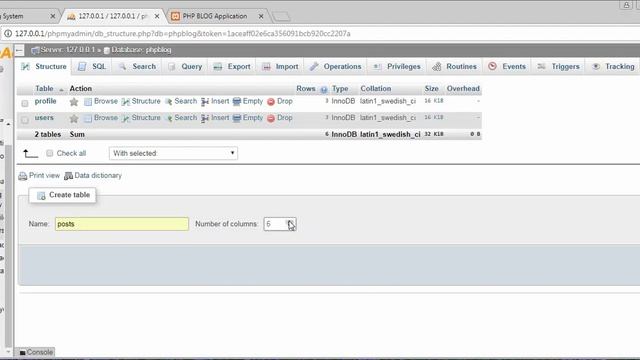Viewport: 640px width, 360px height.
Task: Click Data dictionary link
Action: click(98, 176)
